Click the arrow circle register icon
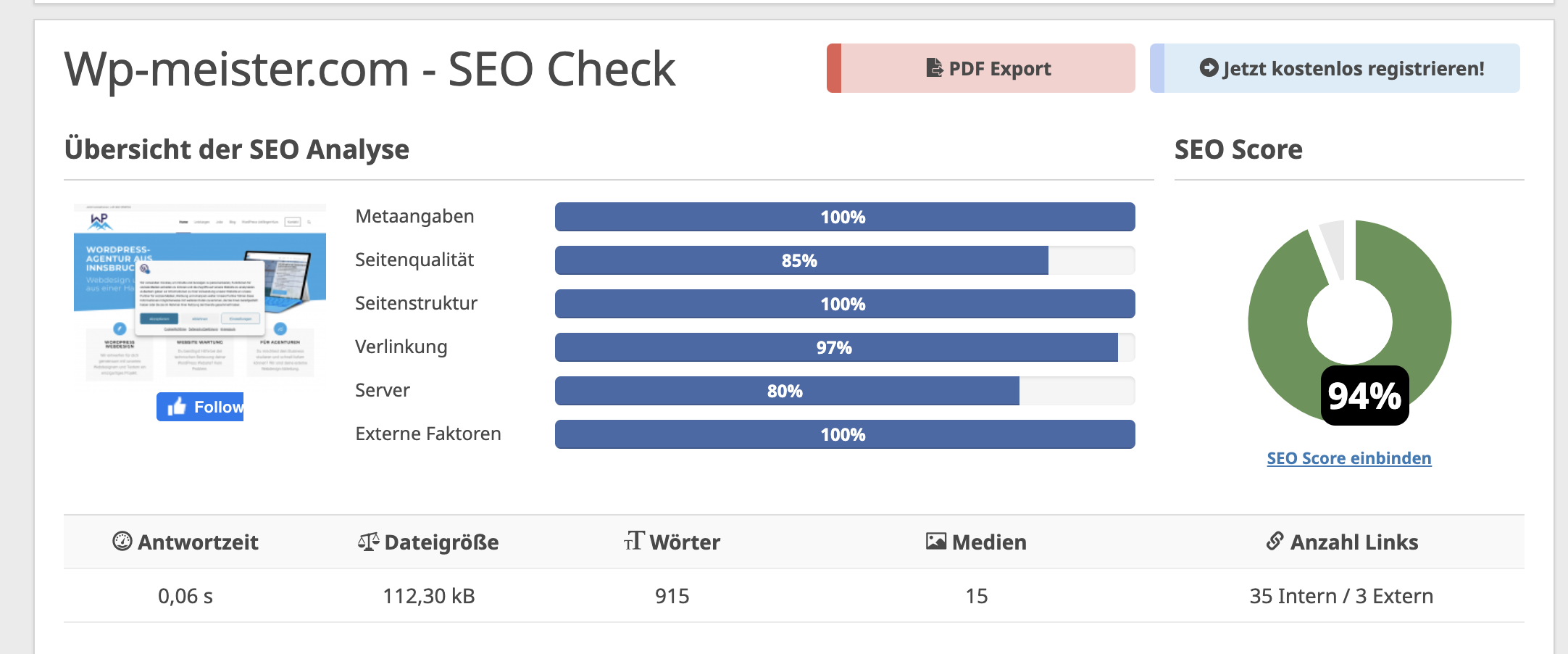Image resolution: width=1568 pixels, height=654 pixels. pos(1209,68)
